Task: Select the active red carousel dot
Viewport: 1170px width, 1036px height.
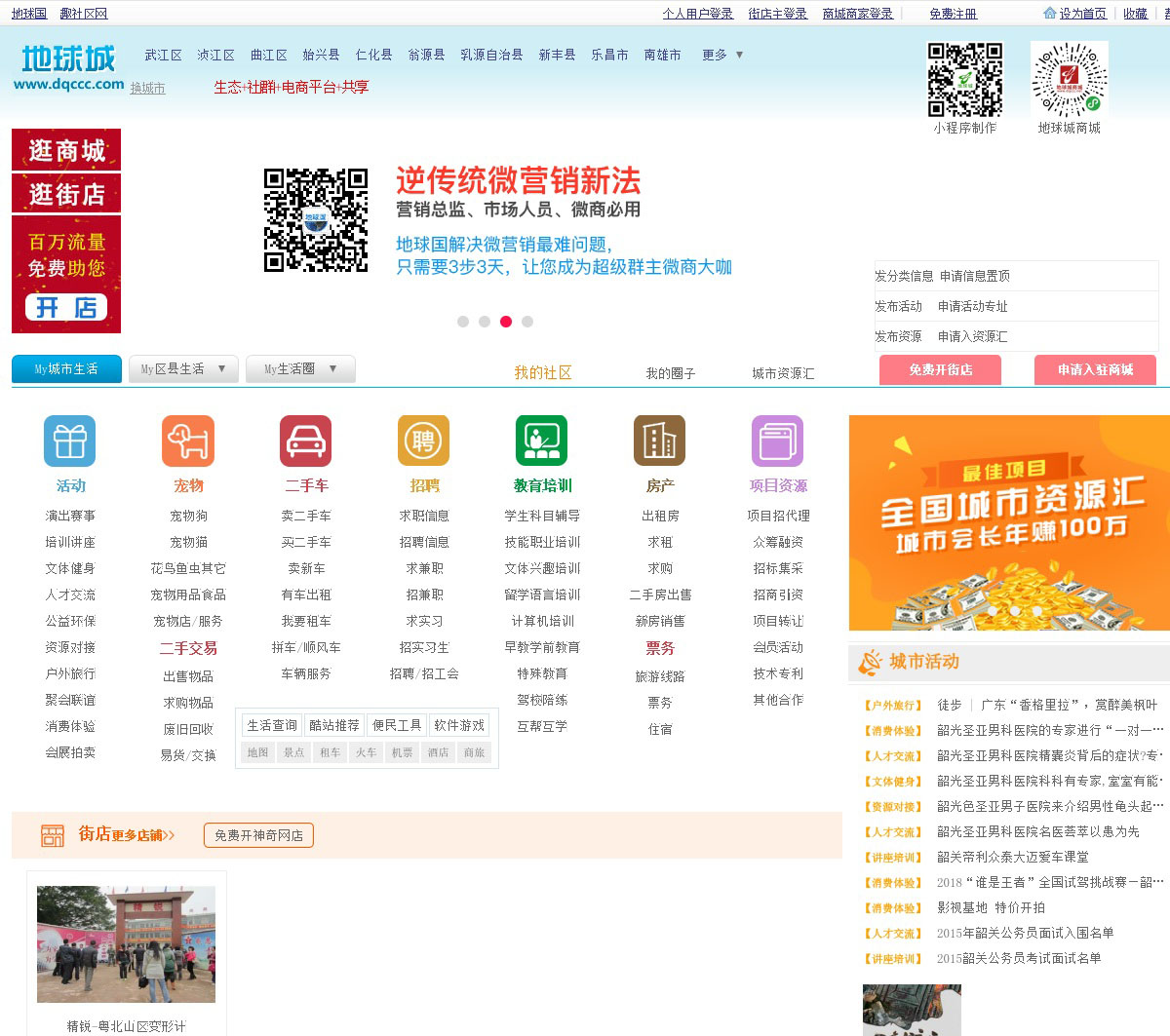Action: [x=506, y=322]
